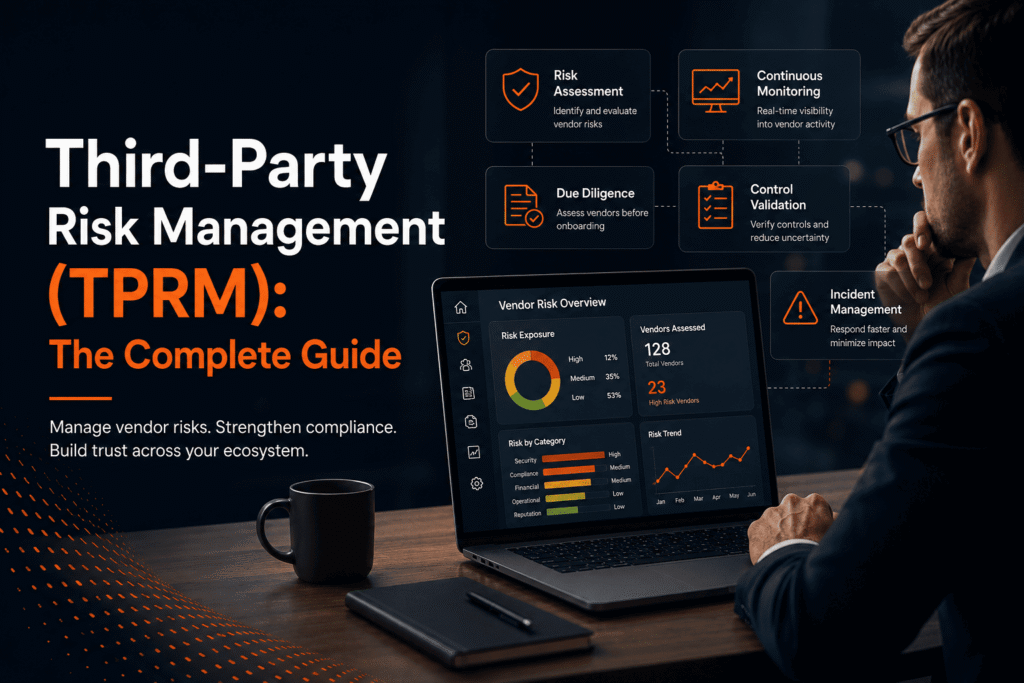Image resolution: width=1024 pixels, height=683 pixels.
Task: Click the Operational risk bar
Action: coord(566,497)
